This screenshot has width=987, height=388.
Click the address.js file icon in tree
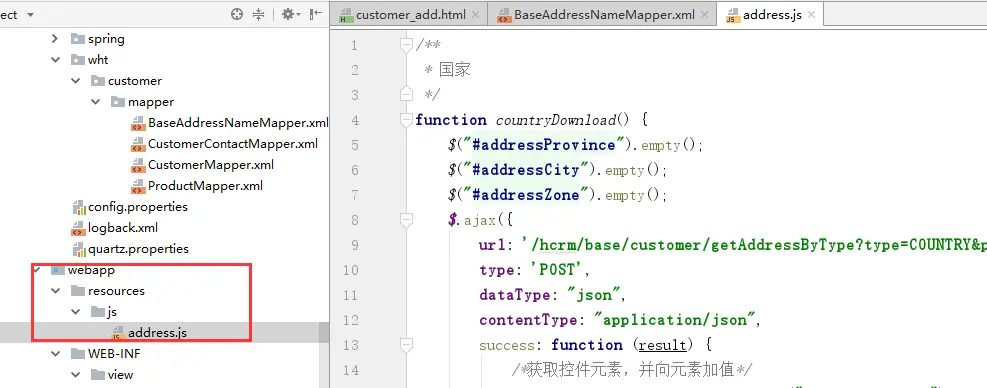[x=118, y=333]
